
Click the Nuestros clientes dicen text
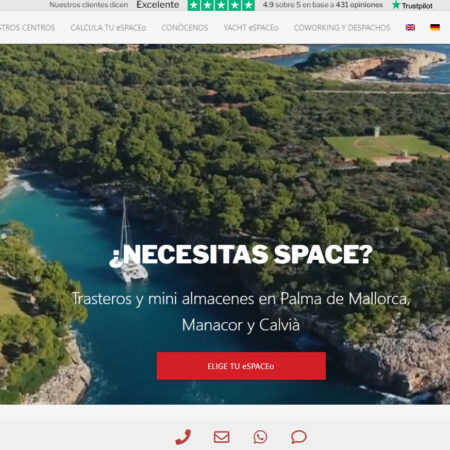click(89, 5)
